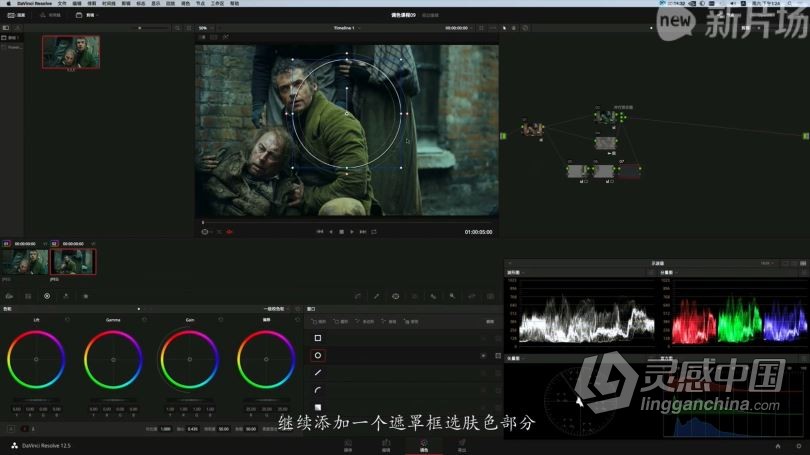This screenshot has height=455, width=810.
Task: Select the Color Wheels palette icon
Action: click(47, 296)
